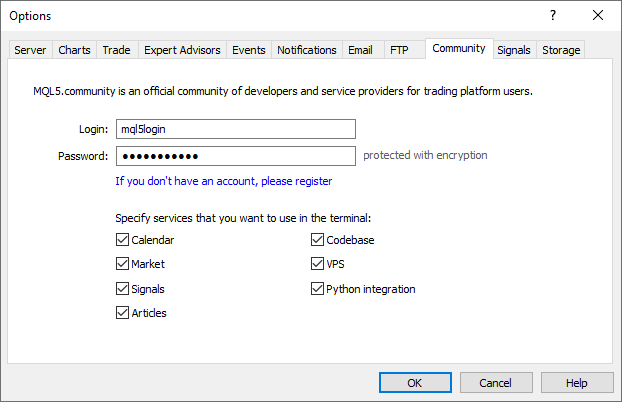Viewport: 622px width, 402px height.
Task: Open Help for this dialog
Action: (577, 383)
